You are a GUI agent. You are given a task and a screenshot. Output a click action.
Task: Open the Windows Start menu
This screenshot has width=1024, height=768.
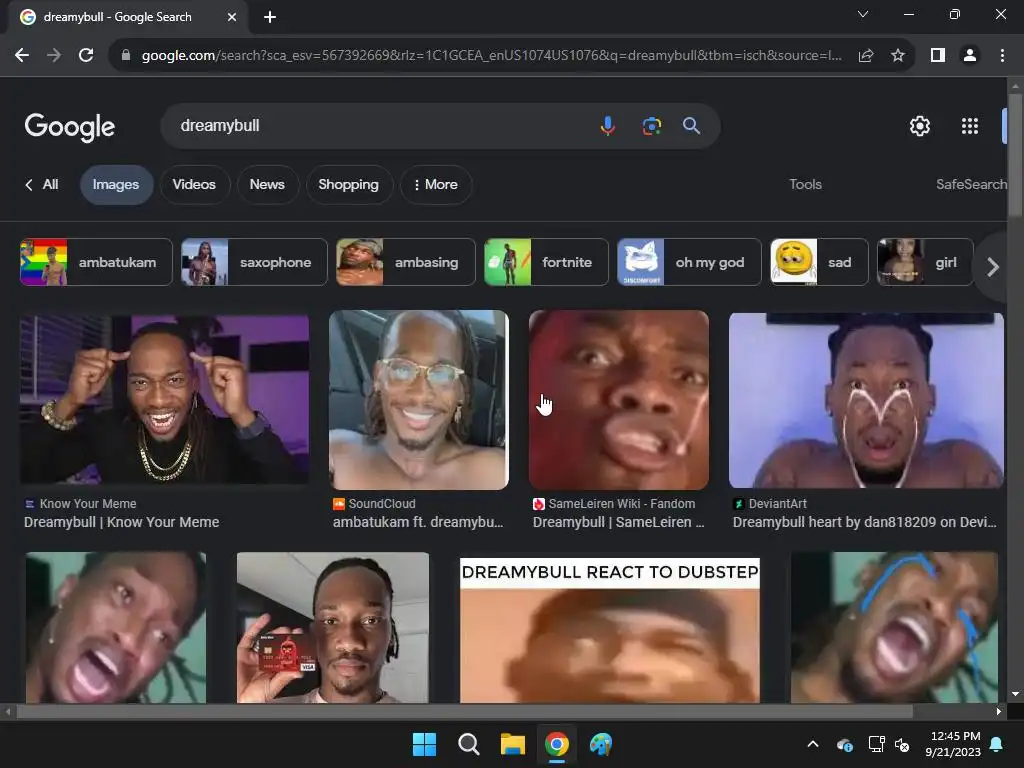[x=424, y=744]
